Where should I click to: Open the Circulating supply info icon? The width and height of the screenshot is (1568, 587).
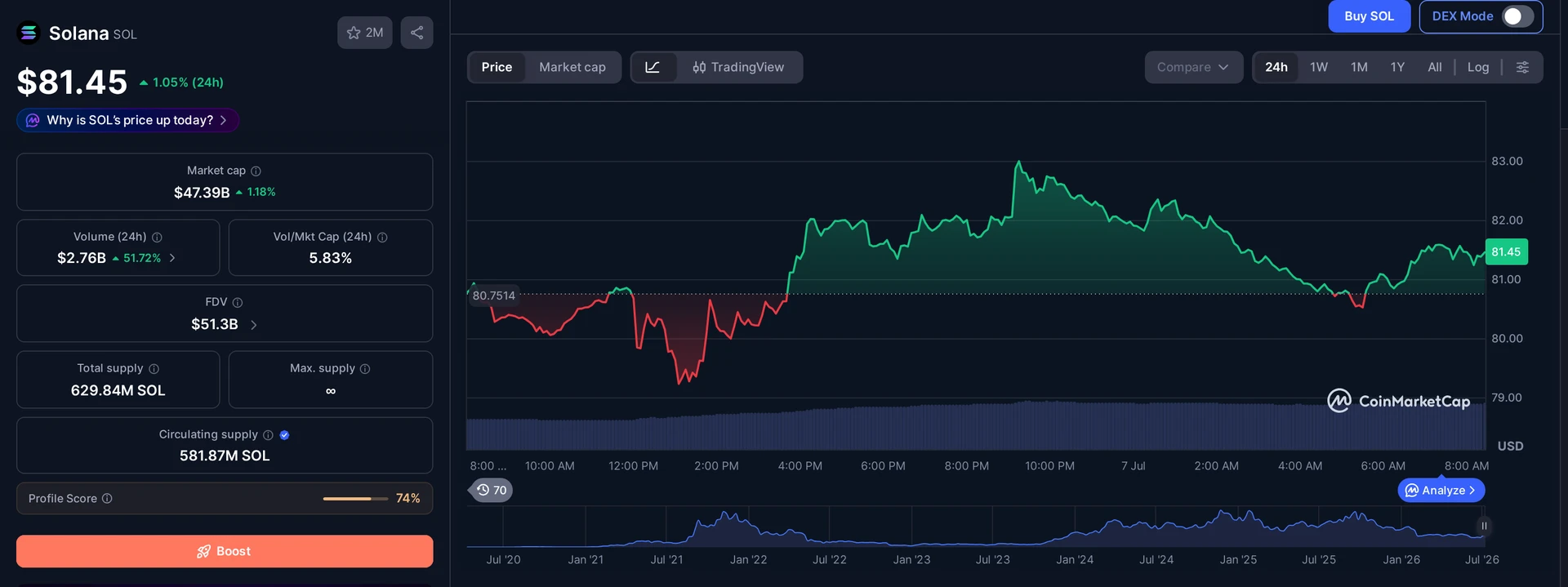268,434
